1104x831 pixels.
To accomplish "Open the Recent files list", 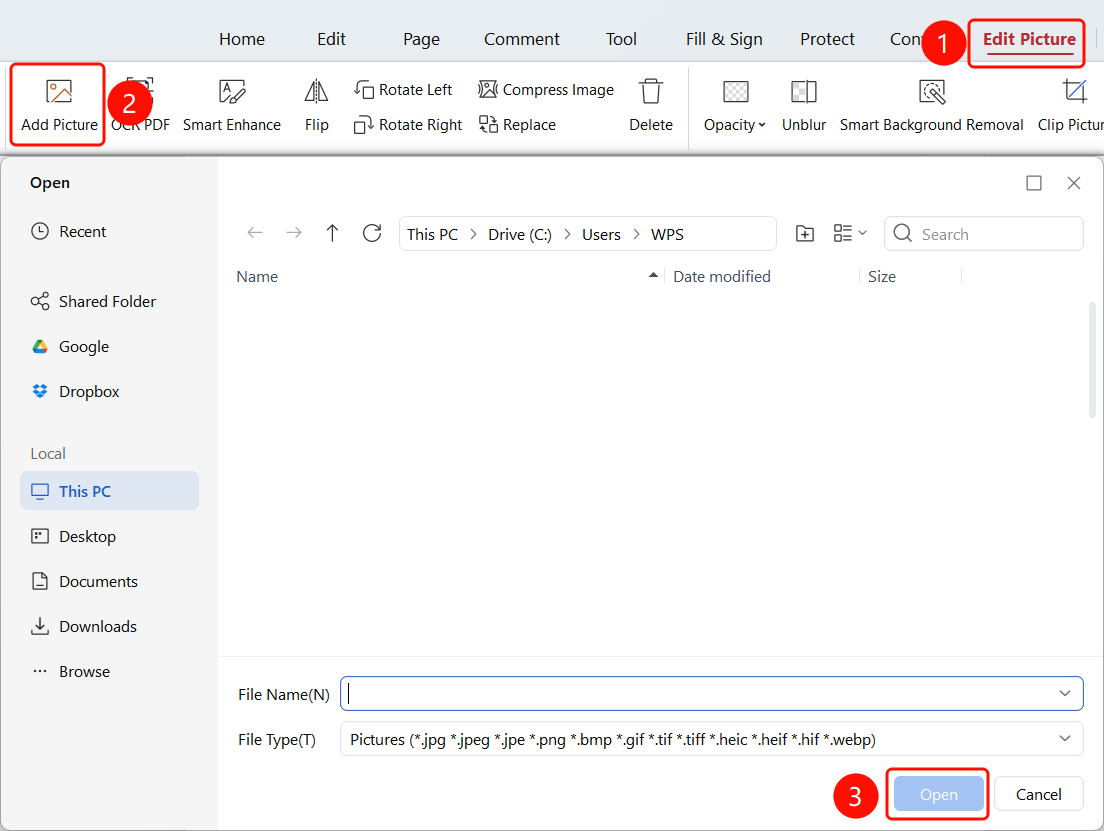I will tap(68, 232).
